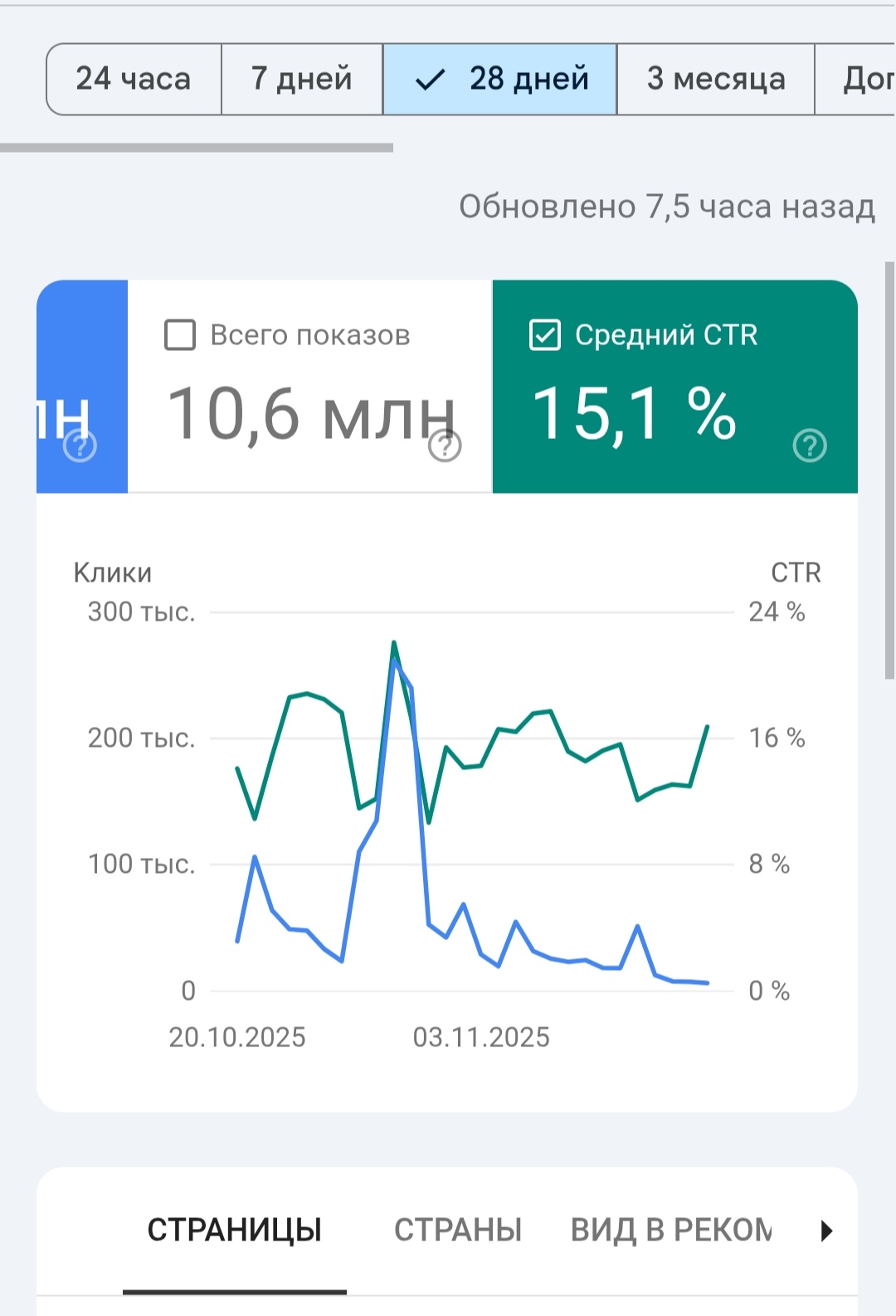The width and height of the screenshot is (896, 1316).
Task: Open the СТРАНИЦЫ tab
Action: coord(235,1230)
